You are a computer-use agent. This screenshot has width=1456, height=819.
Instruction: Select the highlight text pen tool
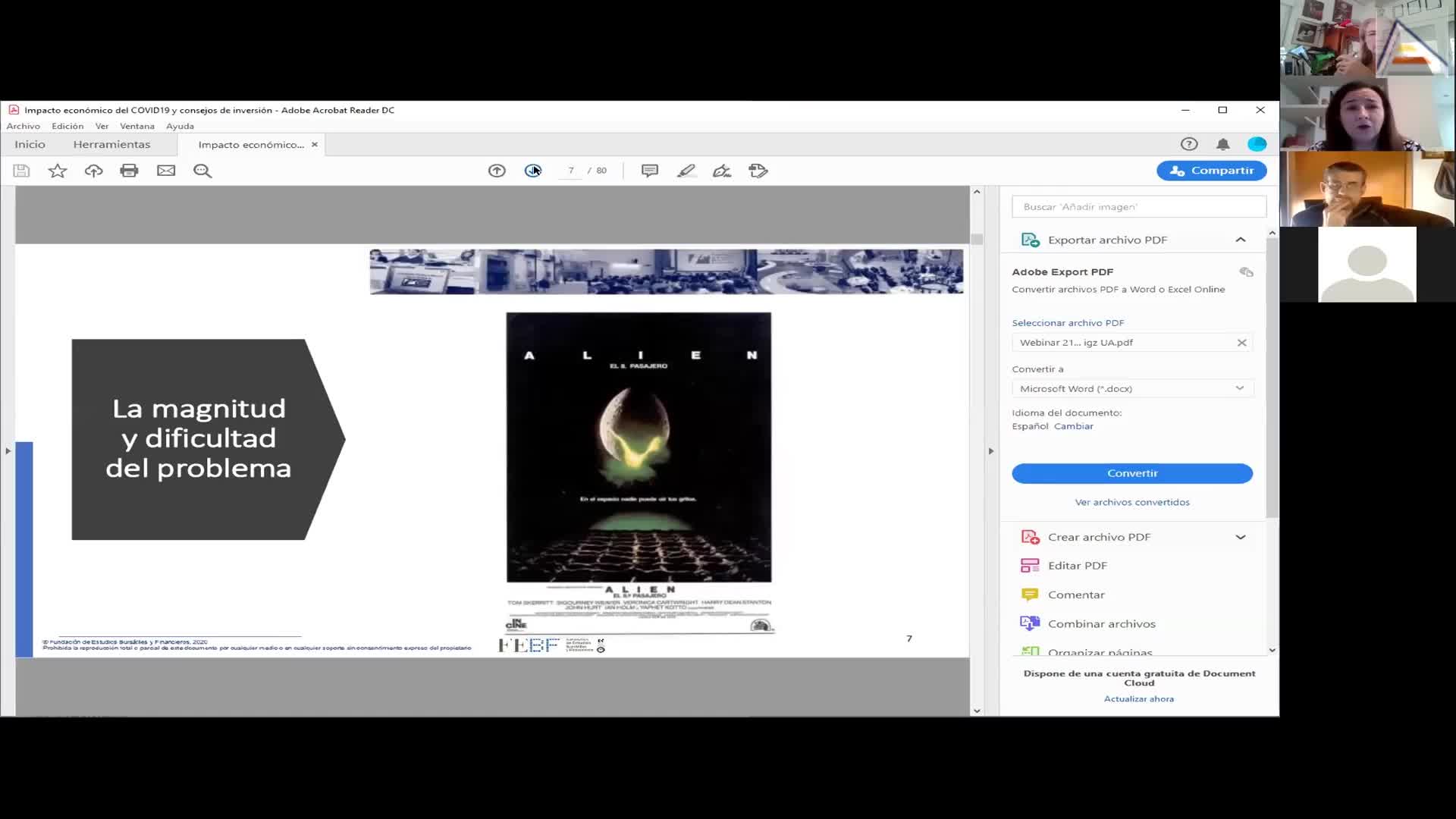[x=686, y=171]
